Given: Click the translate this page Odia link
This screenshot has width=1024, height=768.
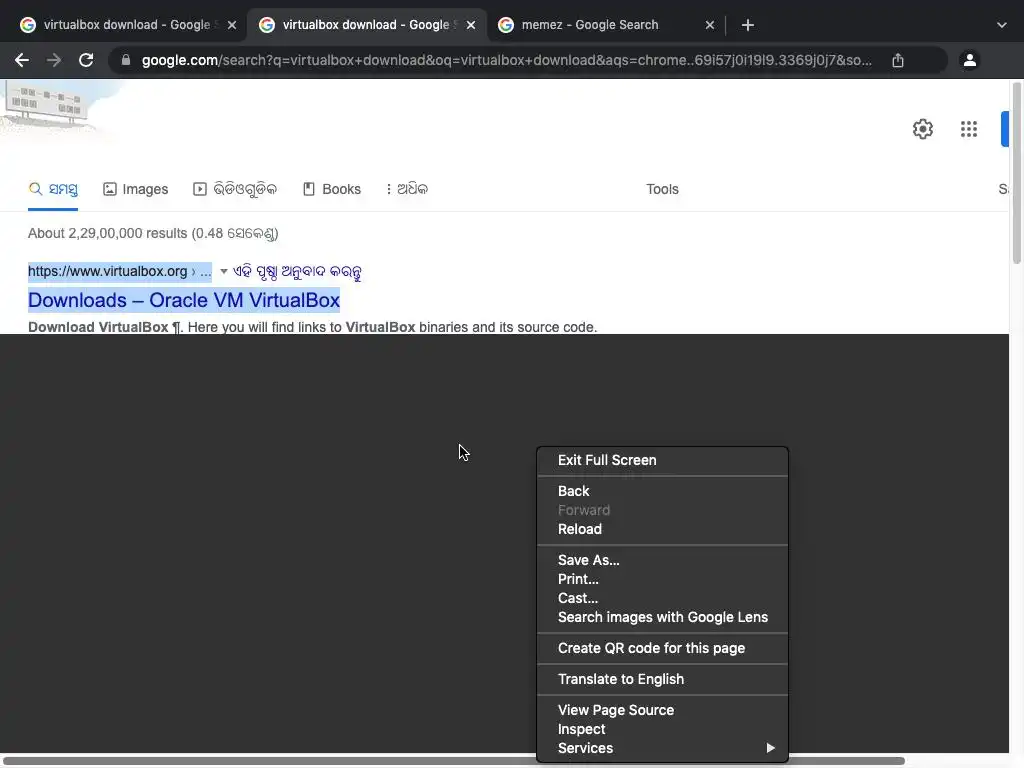Looking at the screenshot, I should coord(297,272).
